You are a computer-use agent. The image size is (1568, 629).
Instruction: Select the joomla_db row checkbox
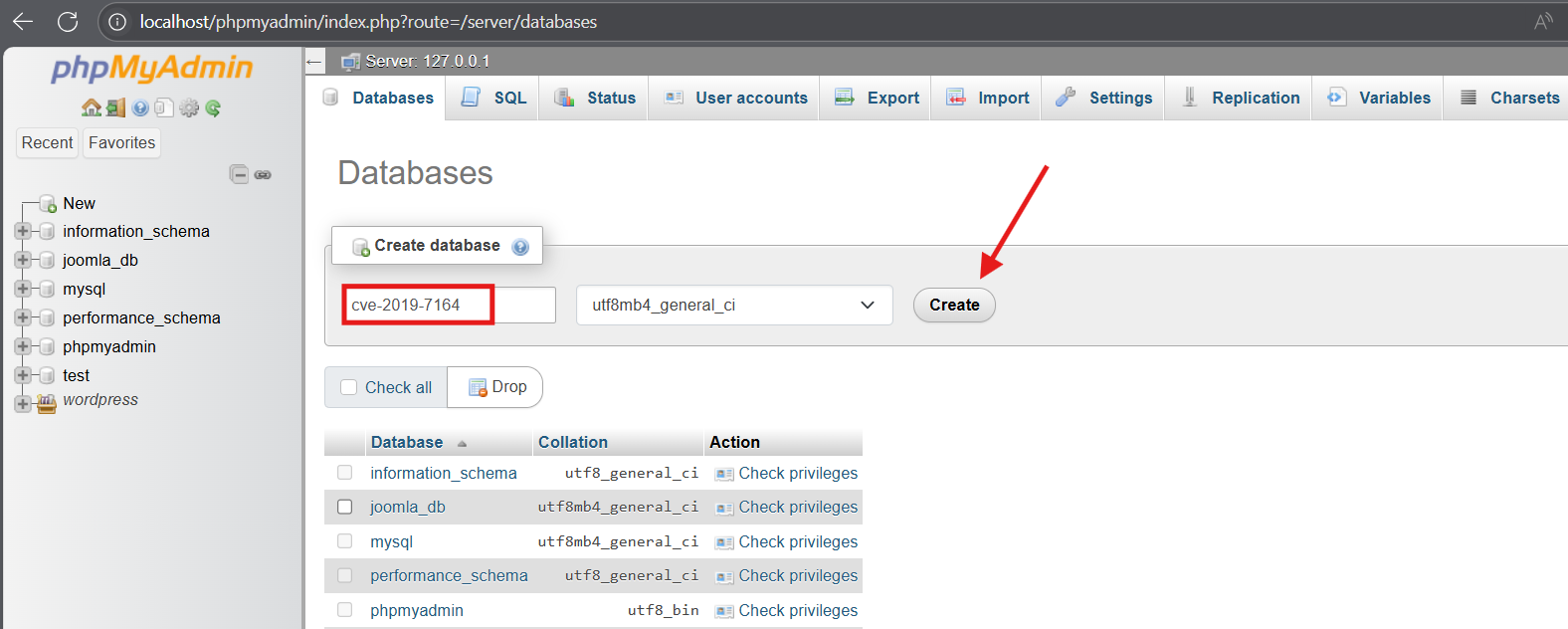345,507
